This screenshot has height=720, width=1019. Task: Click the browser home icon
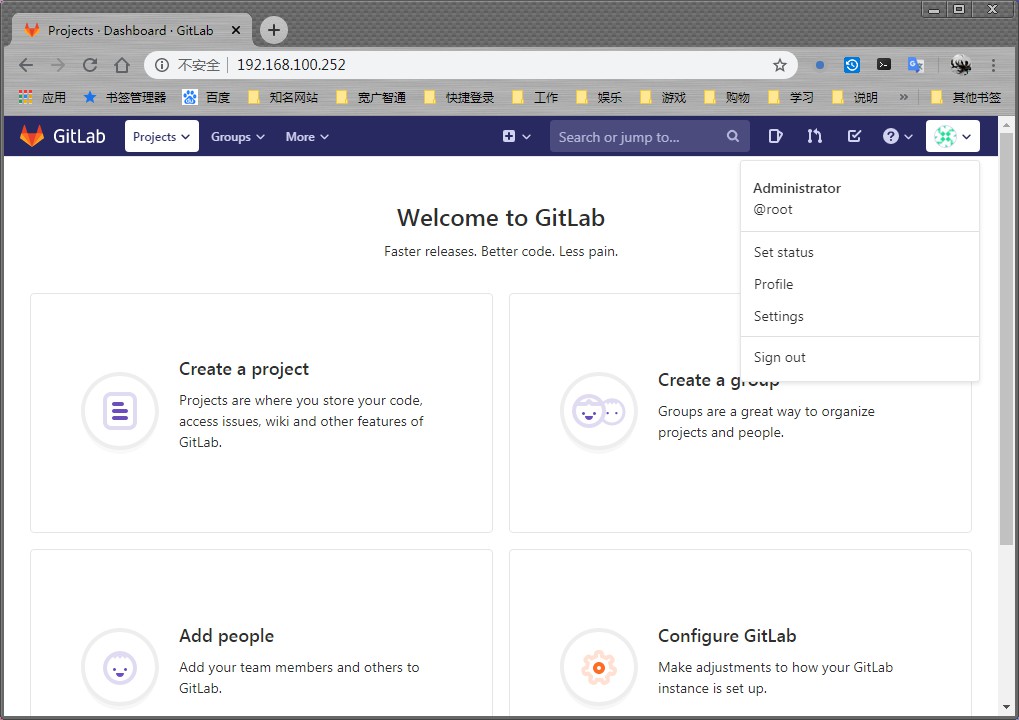tap(122, 64)
